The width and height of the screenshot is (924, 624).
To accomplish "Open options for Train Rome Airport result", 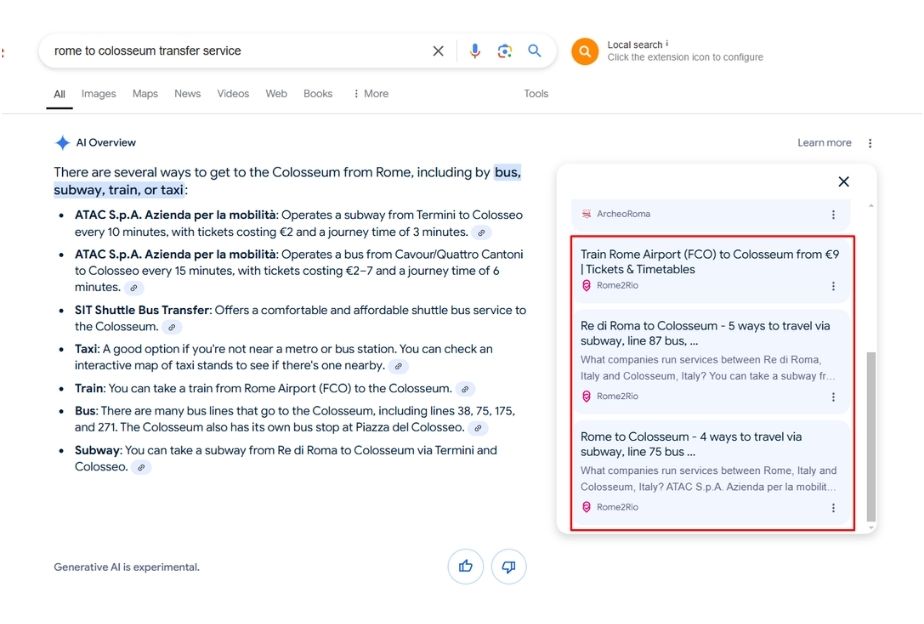I will pyautogui.click(x=833, y=286).
